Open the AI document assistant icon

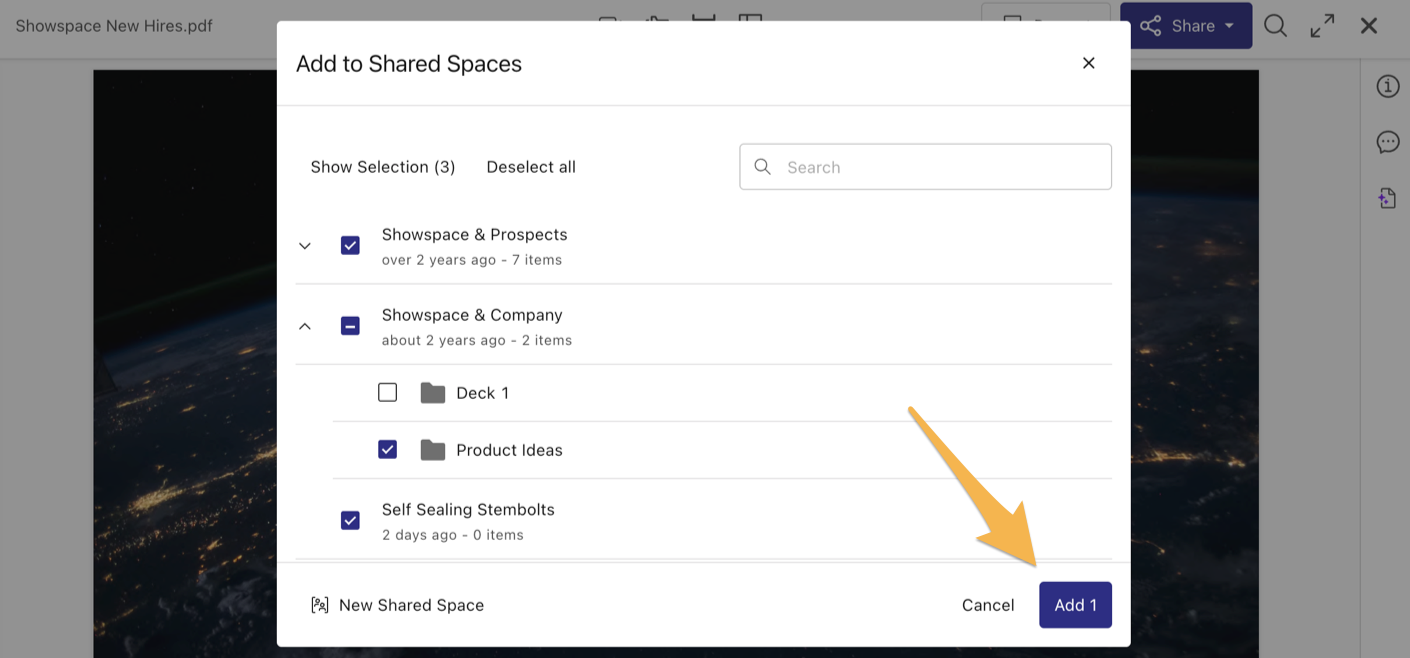1387,197
